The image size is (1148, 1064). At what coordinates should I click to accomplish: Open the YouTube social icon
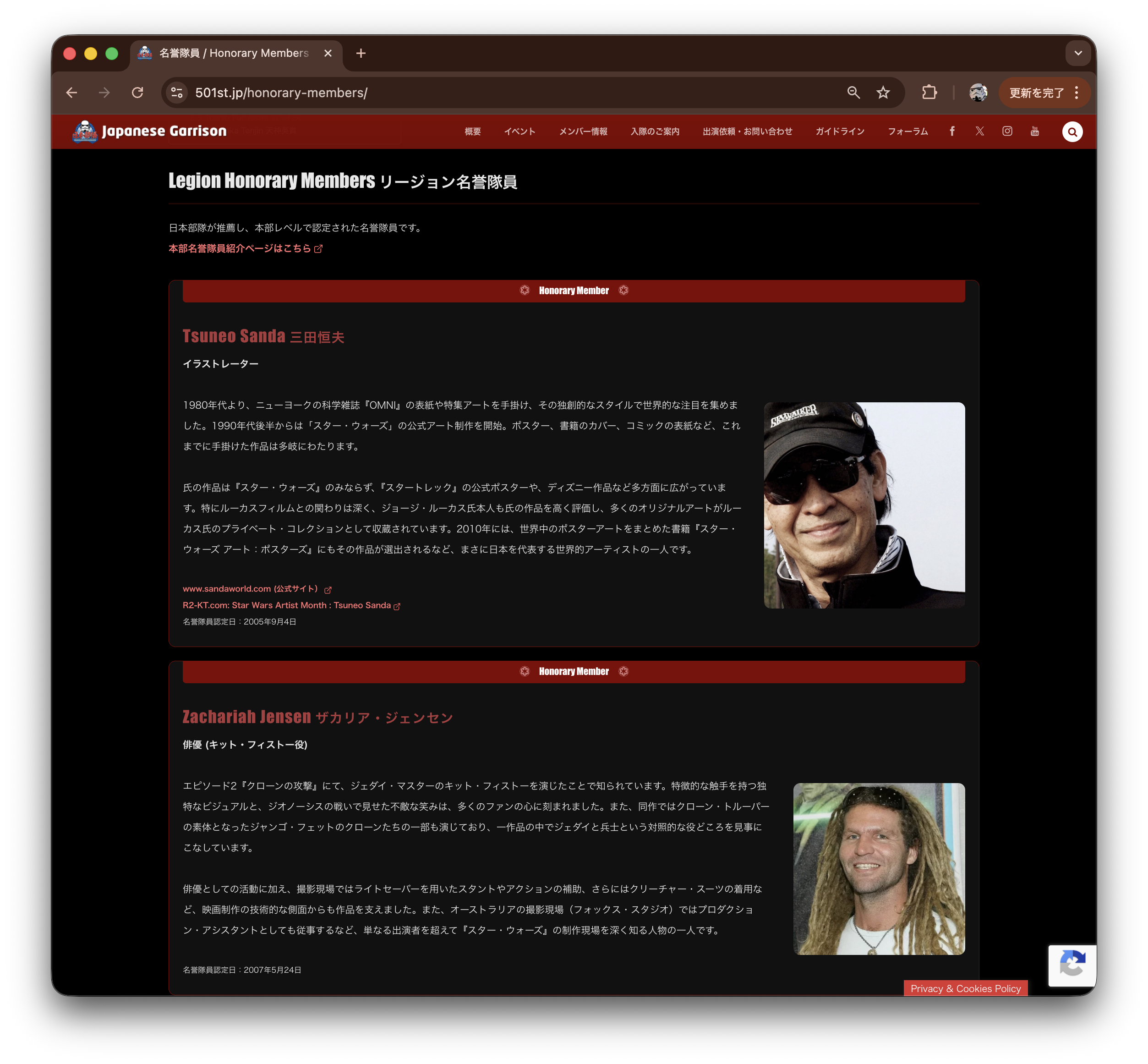coord(1034,131)
